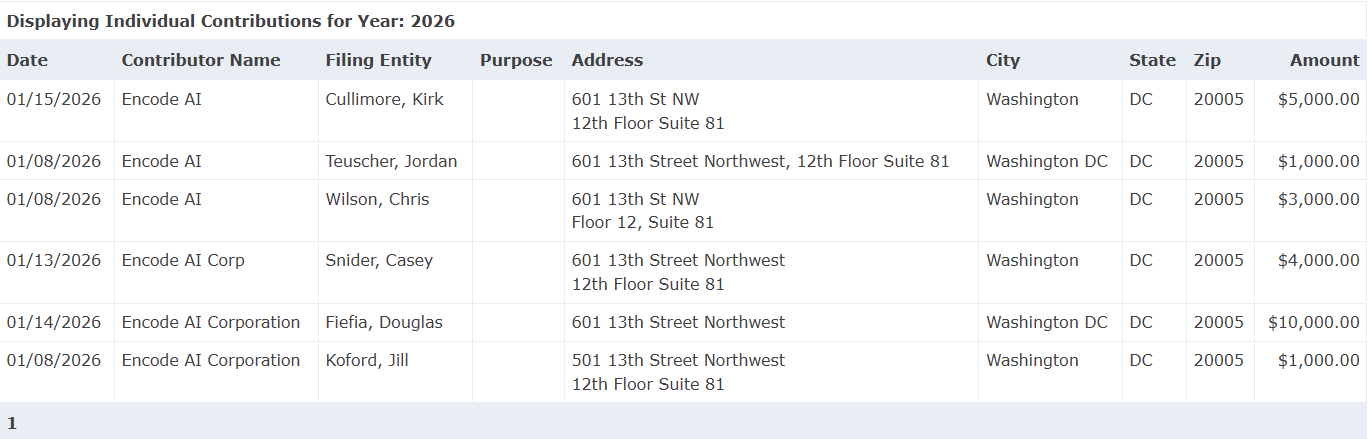
Task: Select the $5,000.00 amount cell
Action: tap(1318, 99)
